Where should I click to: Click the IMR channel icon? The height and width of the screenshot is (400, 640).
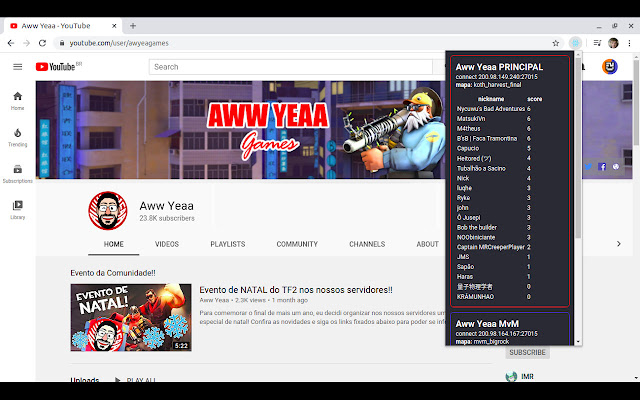point(511,376)
